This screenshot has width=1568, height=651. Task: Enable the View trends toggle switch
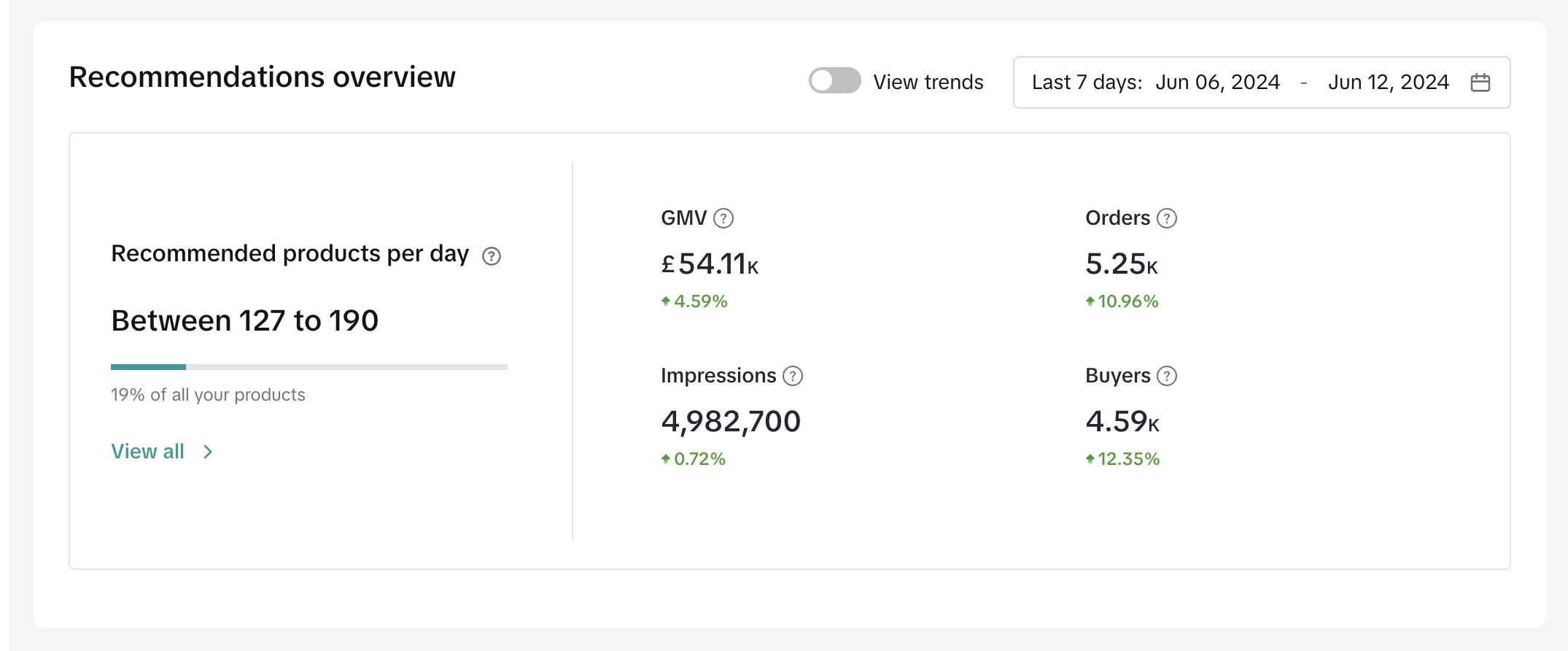[834, 81]
